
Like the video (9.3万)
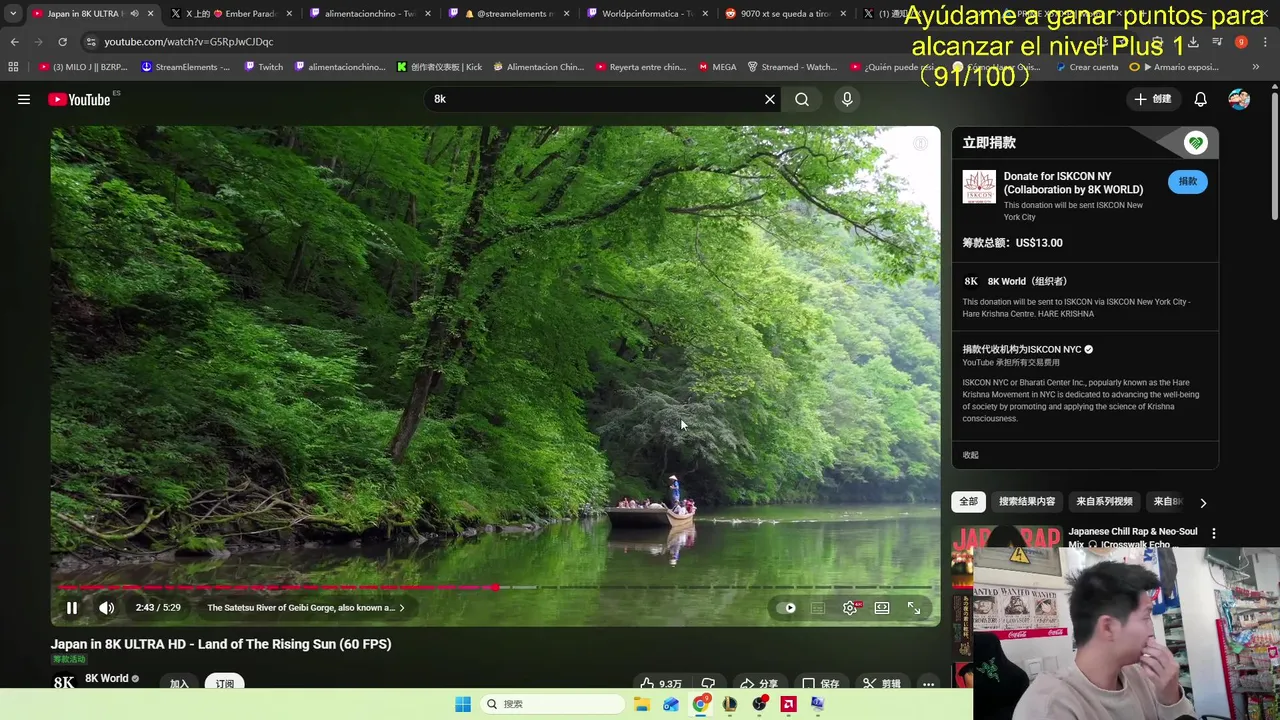pos(661,683)
